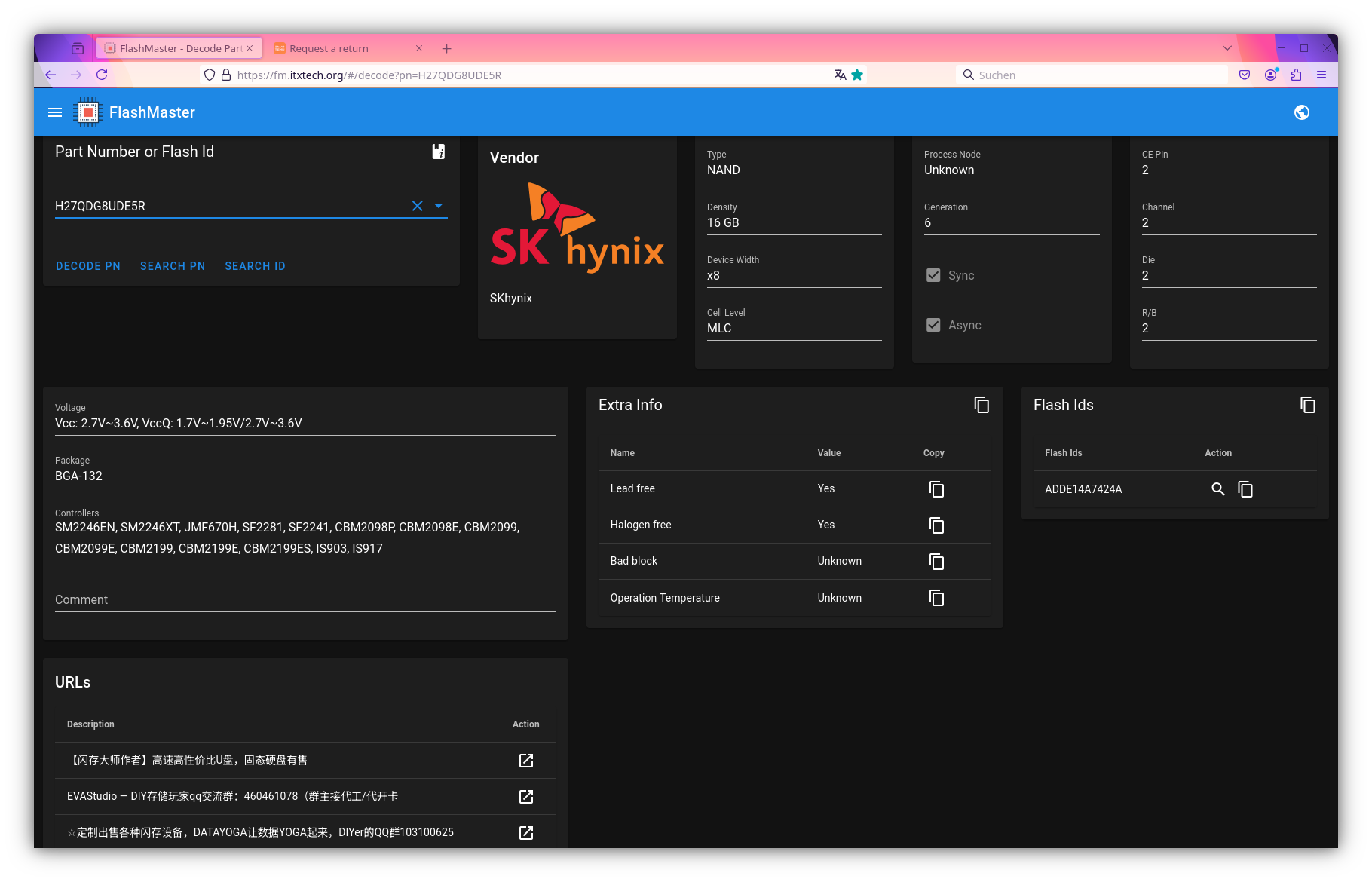Open the DATAYOGA URL link
Image resolution: width=1372 pixels, height=882 pixels.
click(526, 833)
